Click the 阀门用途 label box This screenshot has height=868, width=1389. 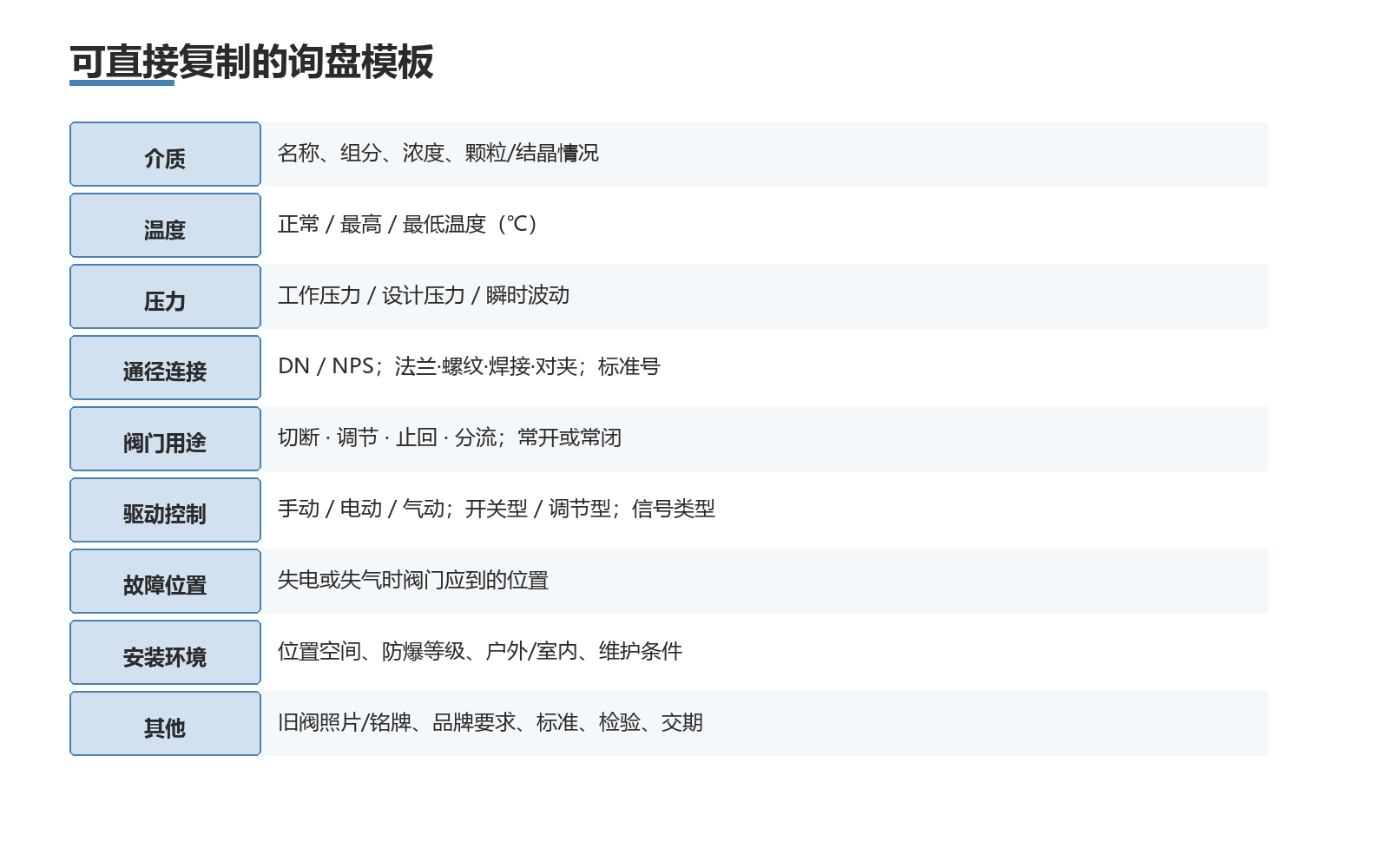[165, 439]
